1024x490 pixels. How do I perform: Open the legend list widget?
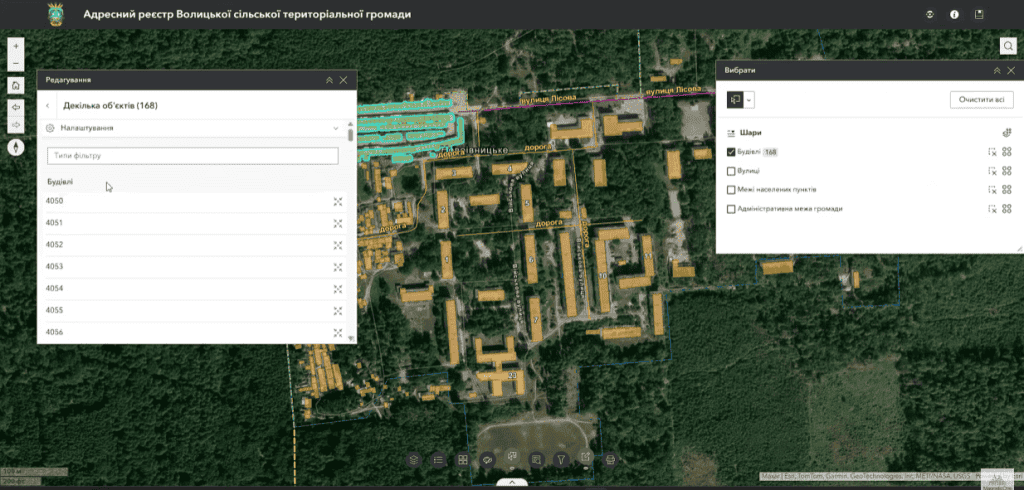[439, 460]
